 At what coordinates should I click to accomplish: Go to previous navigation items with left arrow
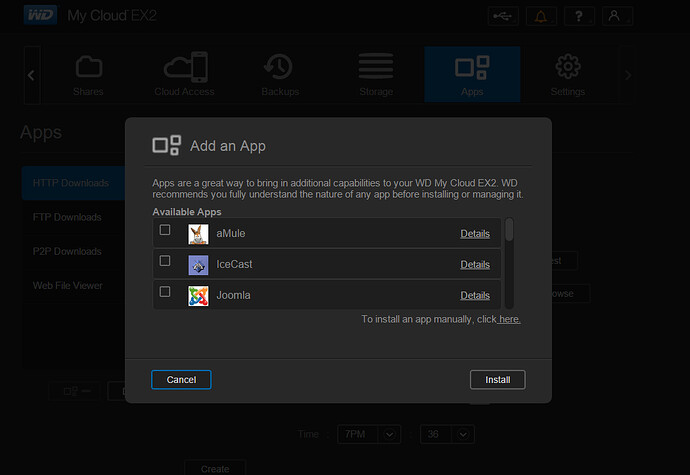click(32, 75)
